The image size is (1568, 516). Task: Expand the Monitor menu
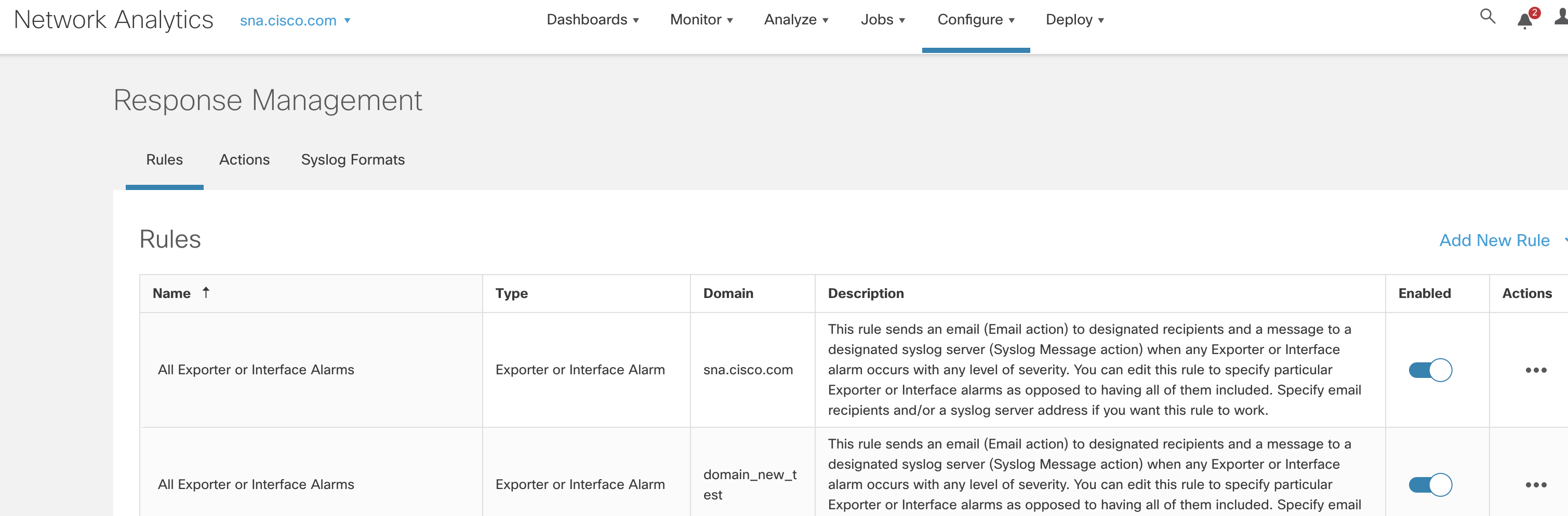[701, 20]
